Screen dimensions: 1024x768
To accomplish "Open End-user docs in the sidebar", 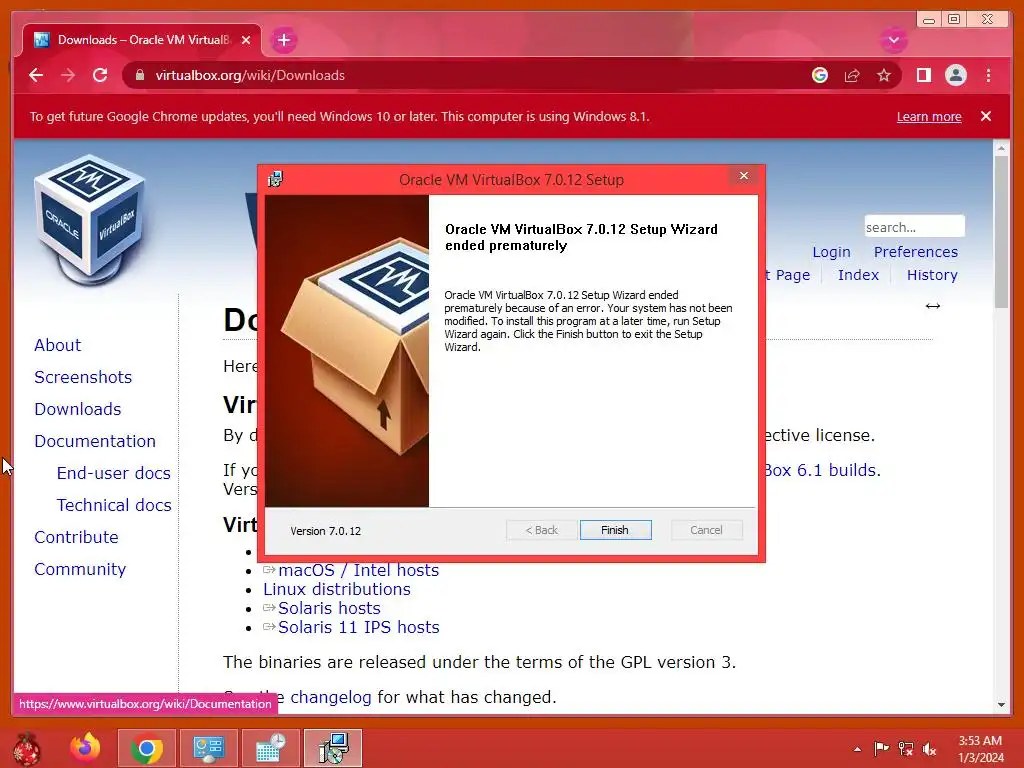I will tap(114, 473).
